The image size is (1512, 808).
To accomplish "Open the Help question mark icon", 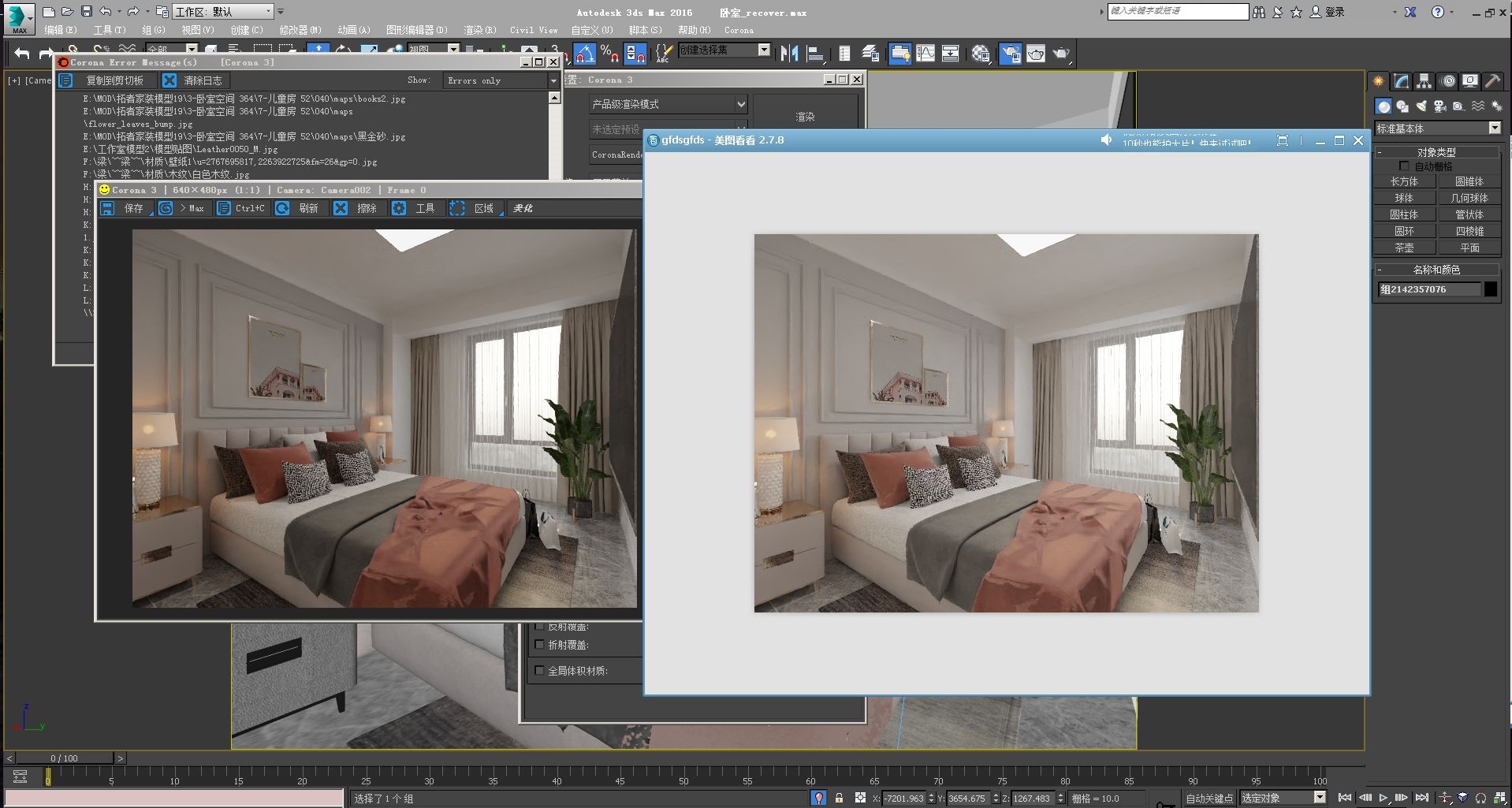I will pyautogui.click(x=1438, y=12).
